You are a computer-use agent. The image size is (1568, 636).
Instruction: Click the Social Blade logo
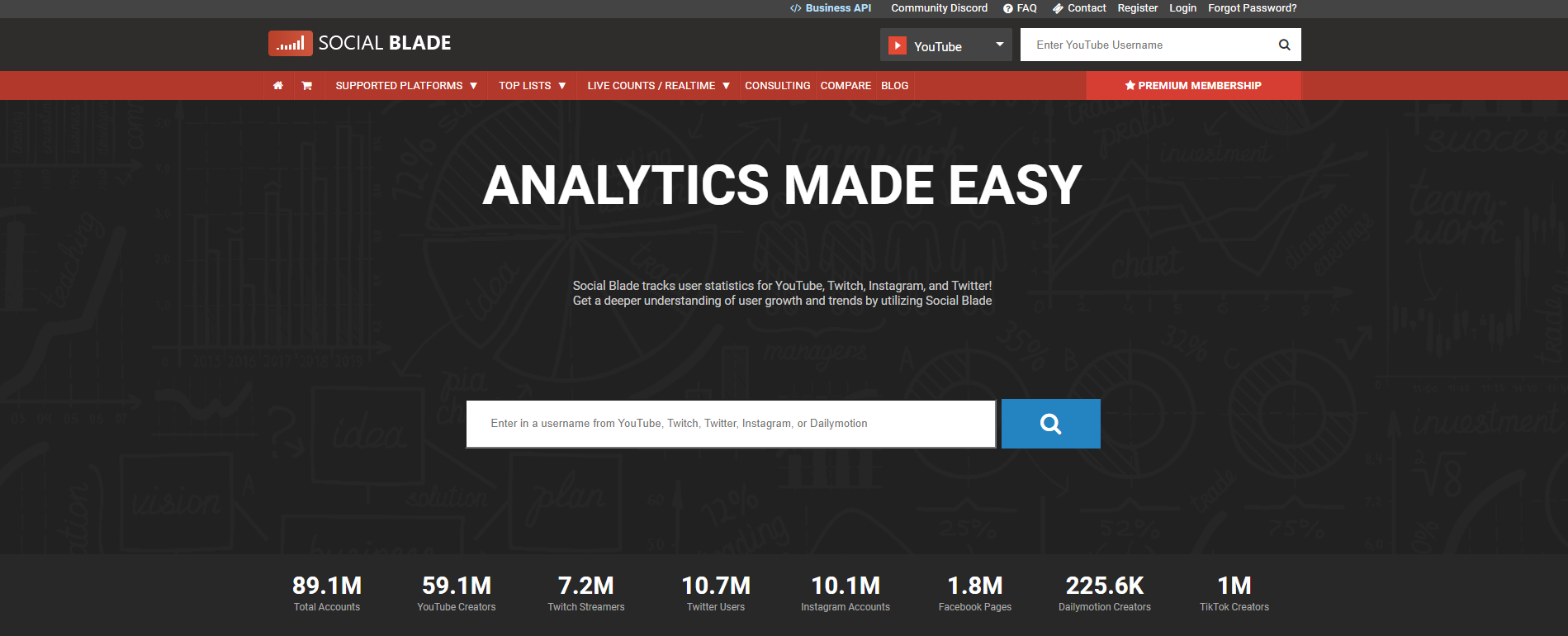[x=360, y=43]
